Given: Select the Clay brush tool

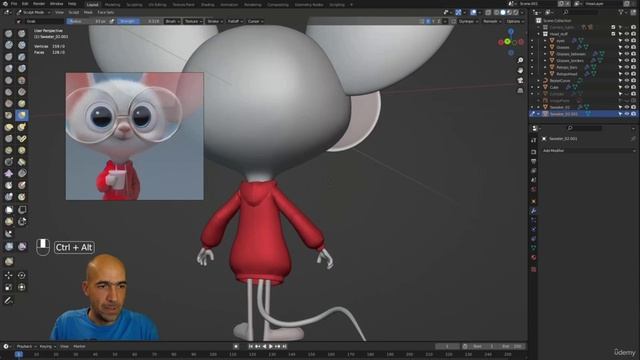Looking at the screenshot, I should (x=9, y=45).
